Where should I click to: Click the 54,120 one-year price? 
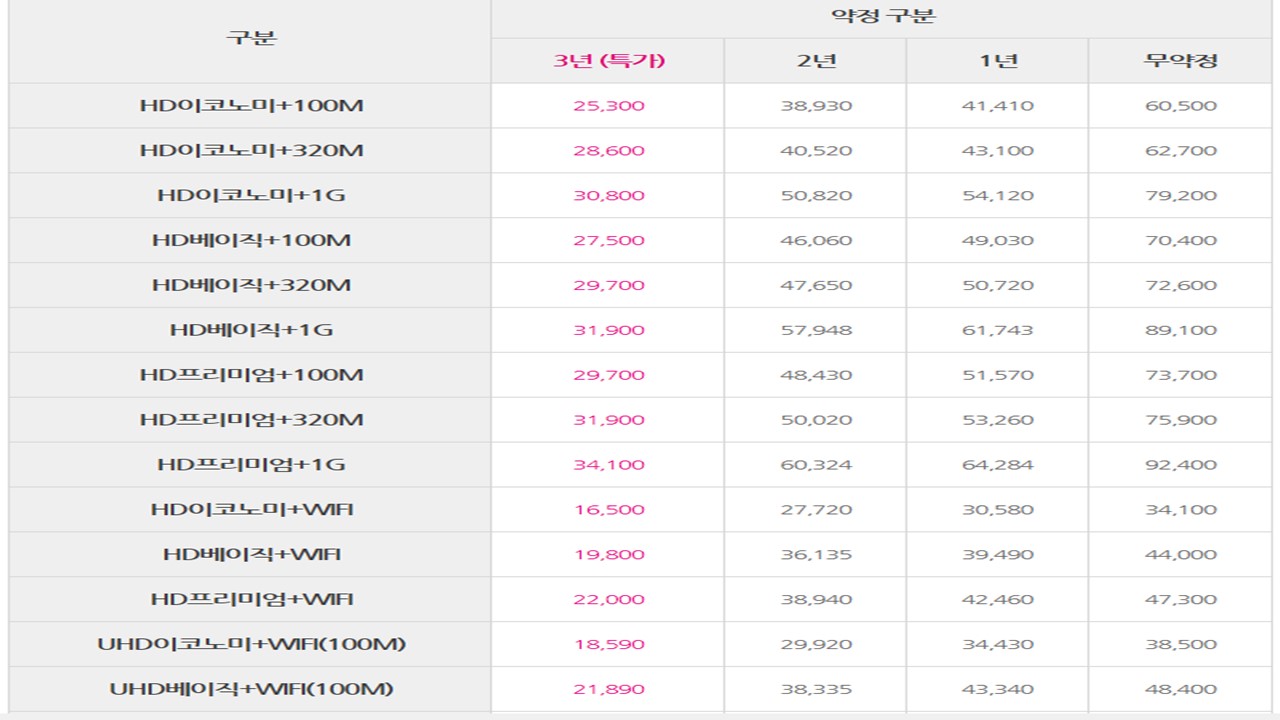[998, 195]
